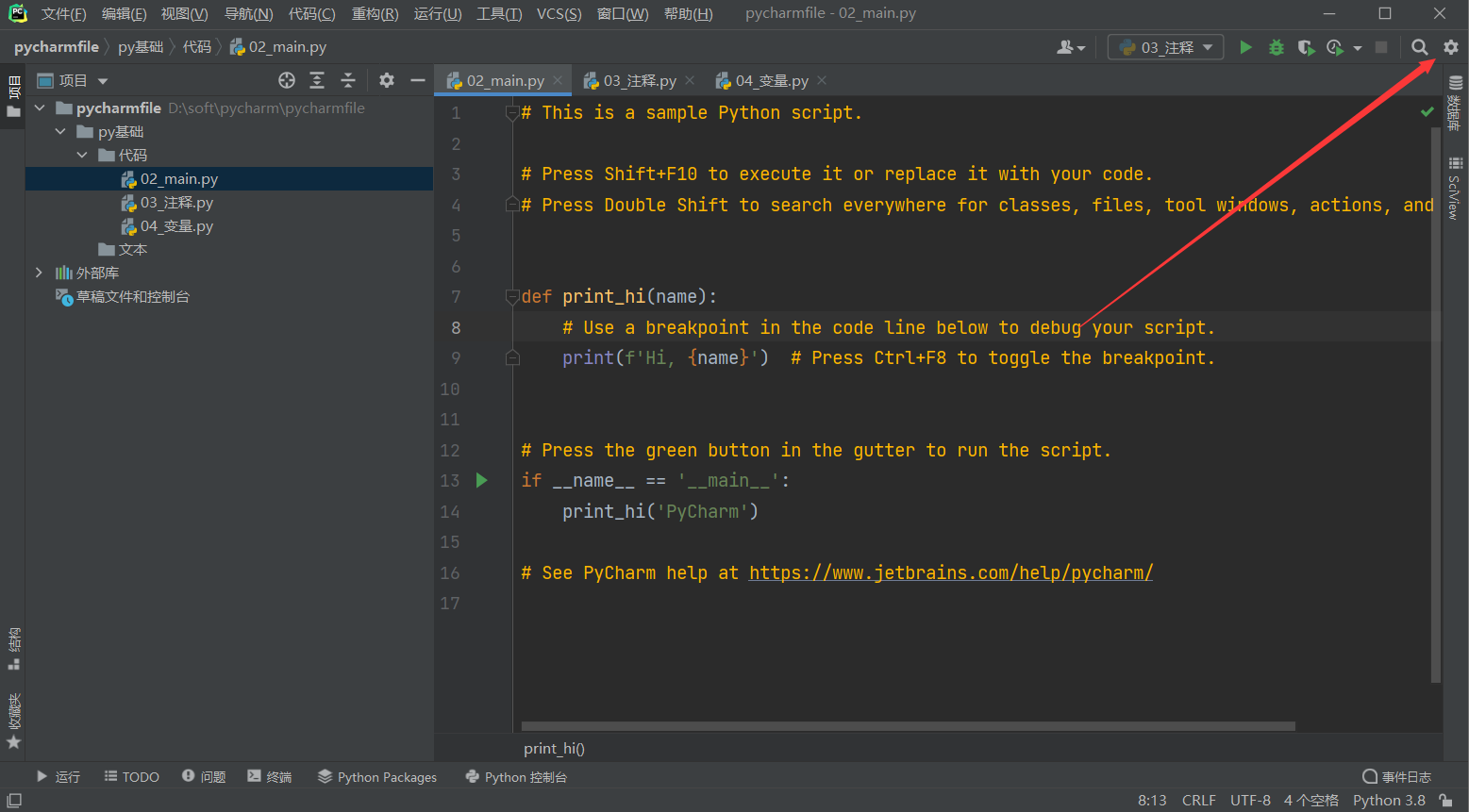This screenshot has height=812, width=1469.
Task: Run with coverage icon in the toolbar
Action: click(x=1306, y=47)
